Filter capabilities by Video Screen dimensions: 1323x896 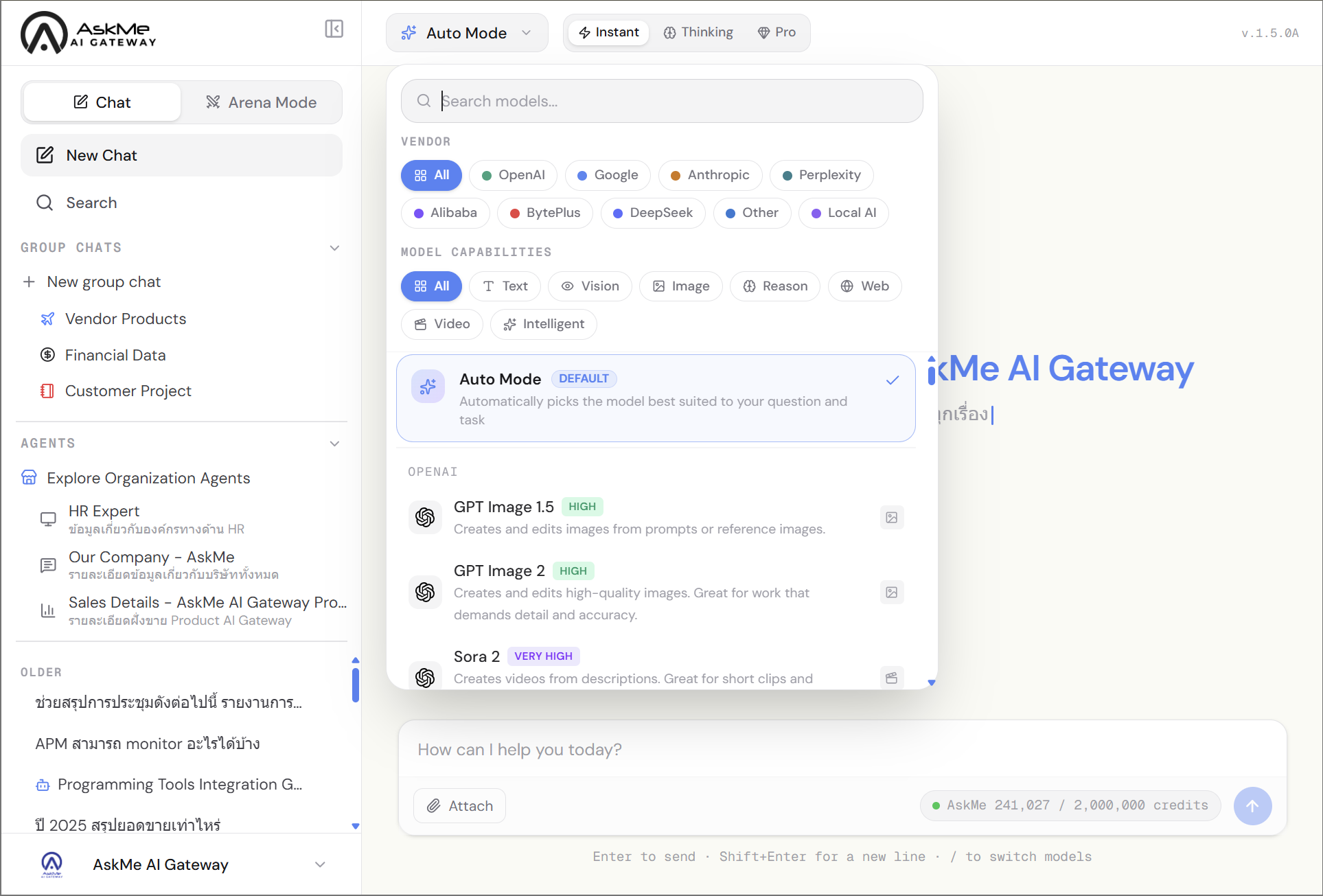point(442,324)
